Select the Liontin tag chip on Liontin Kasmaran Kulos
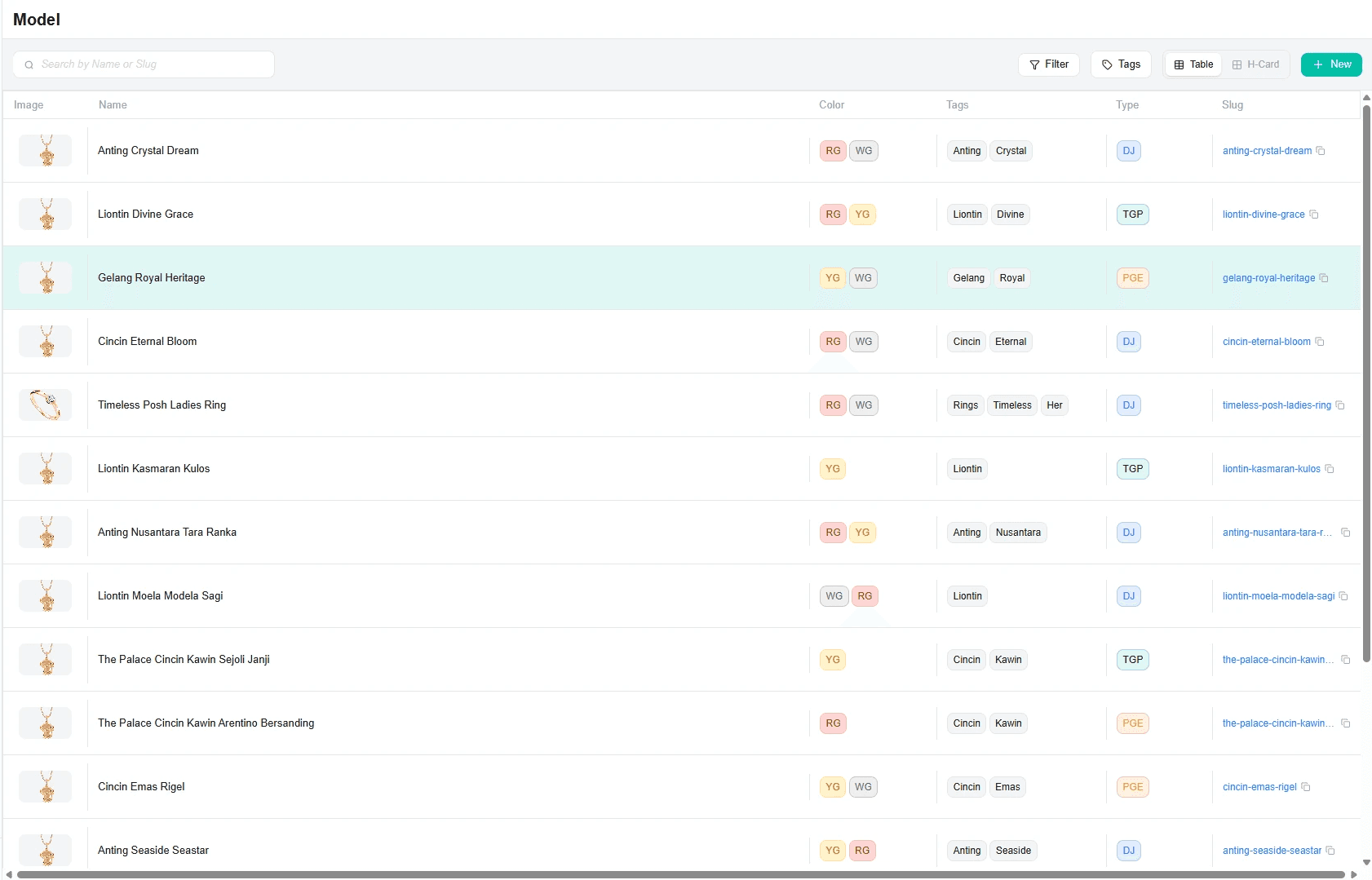Screen dimensions: 1372x880 pos(967,468)
